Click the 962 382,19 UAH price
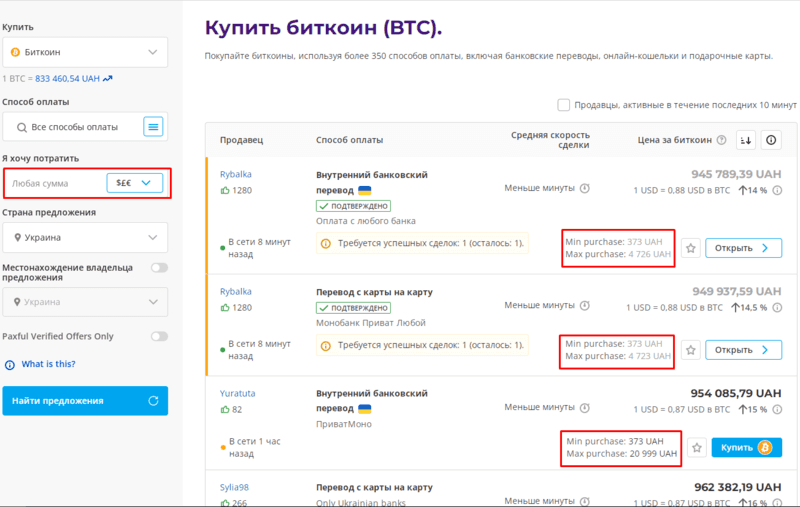Screen dimensions: 800x507 [x=738, y=487]
